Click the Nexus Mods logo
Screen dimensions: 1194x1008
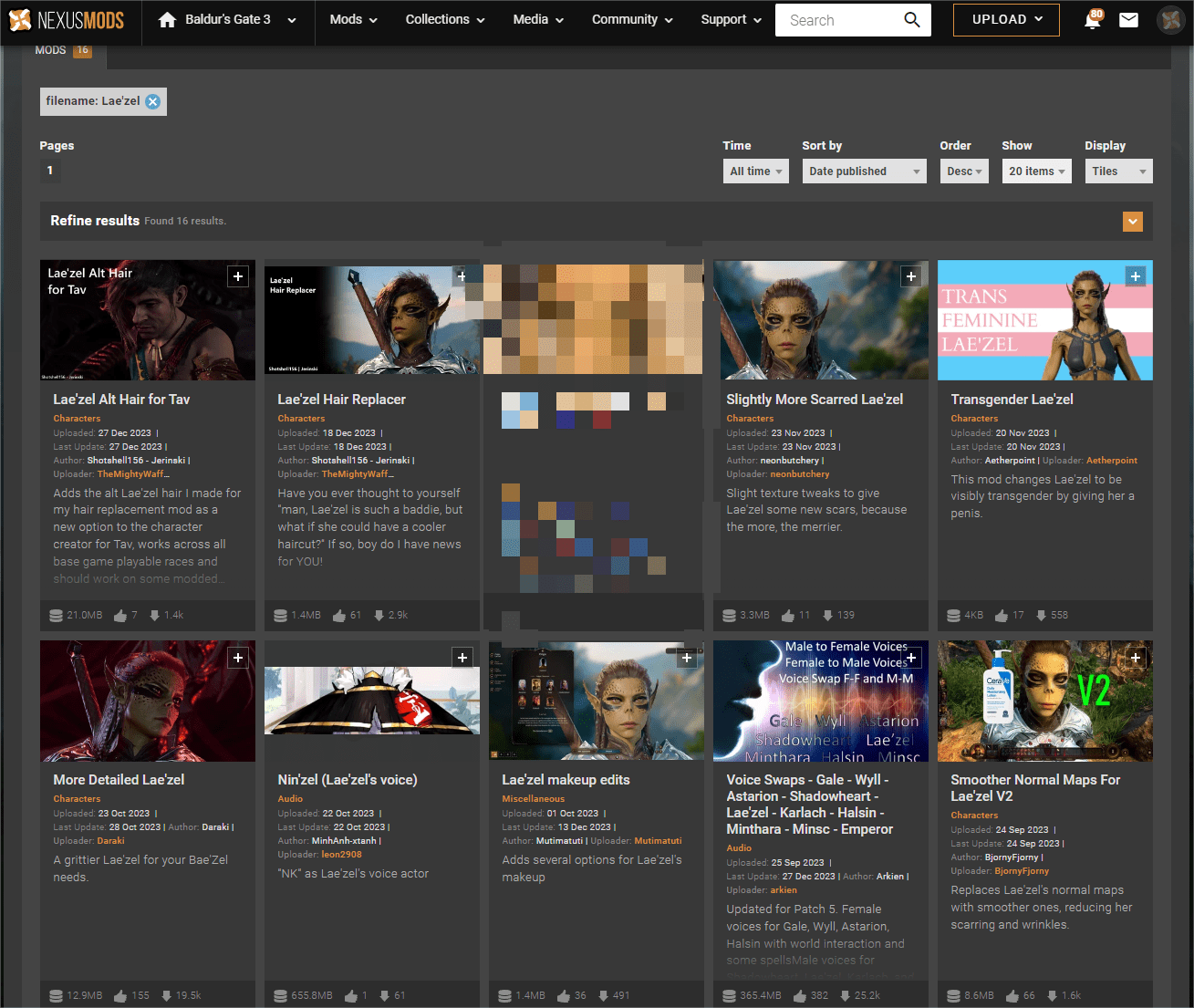pos(66,19)
